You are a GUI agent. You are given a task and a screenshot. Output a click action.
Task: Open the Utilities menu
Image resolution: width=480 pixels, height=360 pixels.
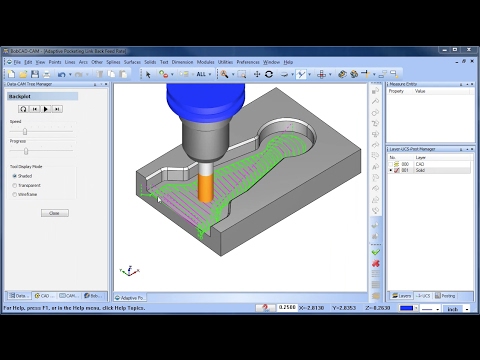point(225,62)
